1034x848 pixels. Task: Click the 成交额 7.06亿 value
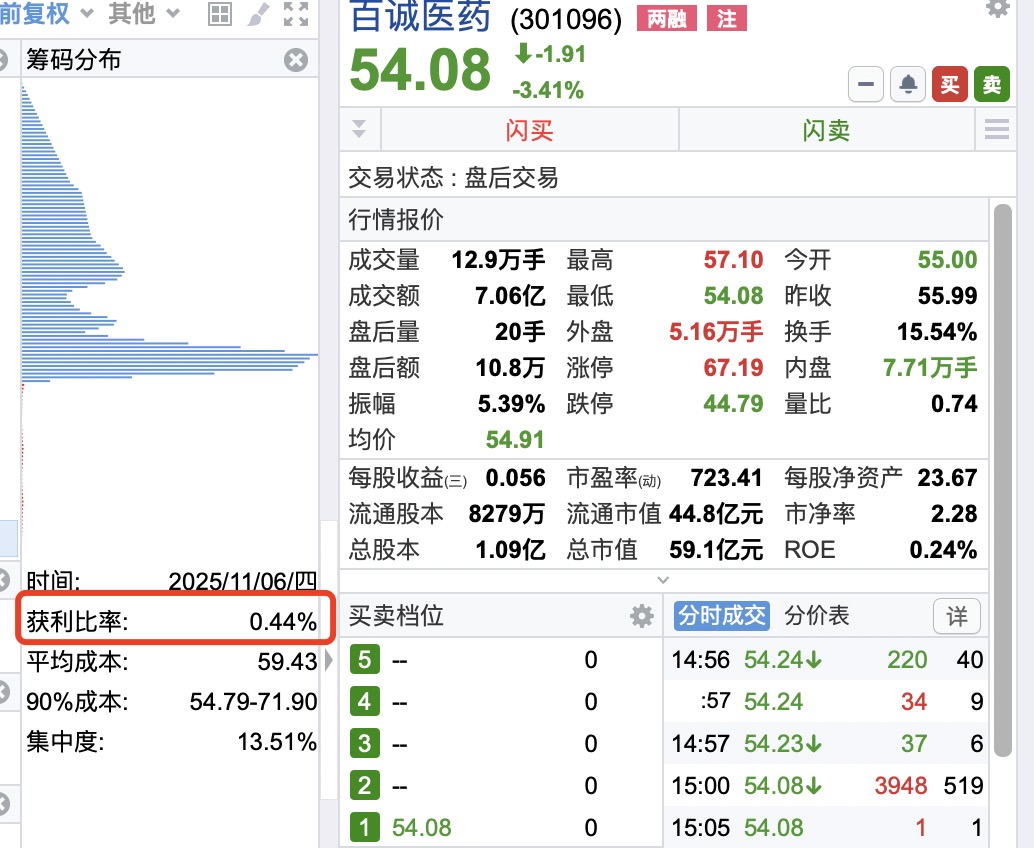pos(510,296)
